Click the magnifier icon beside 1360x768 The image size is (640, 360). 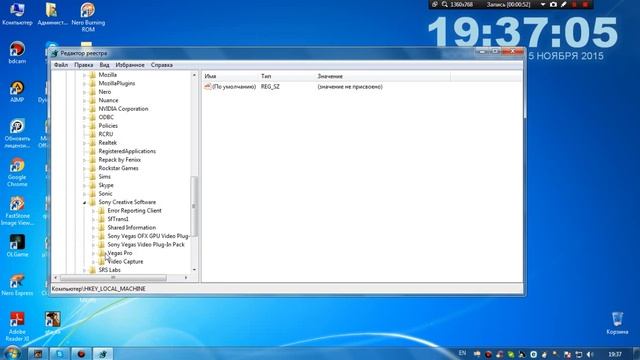pyautogui.click(x=444, y=4)
